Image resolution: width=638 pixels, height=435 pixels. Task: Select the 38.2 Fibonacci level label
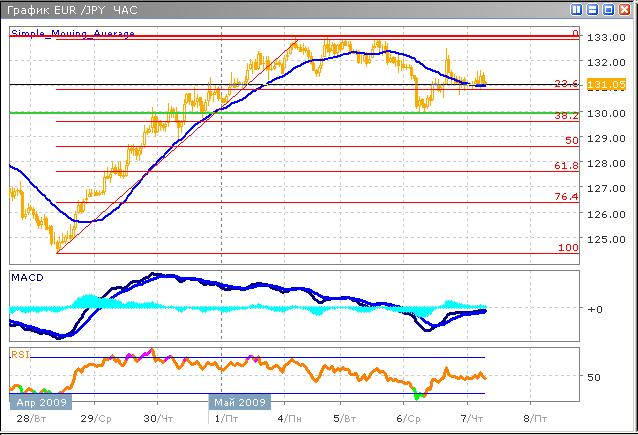pos(568,116)
